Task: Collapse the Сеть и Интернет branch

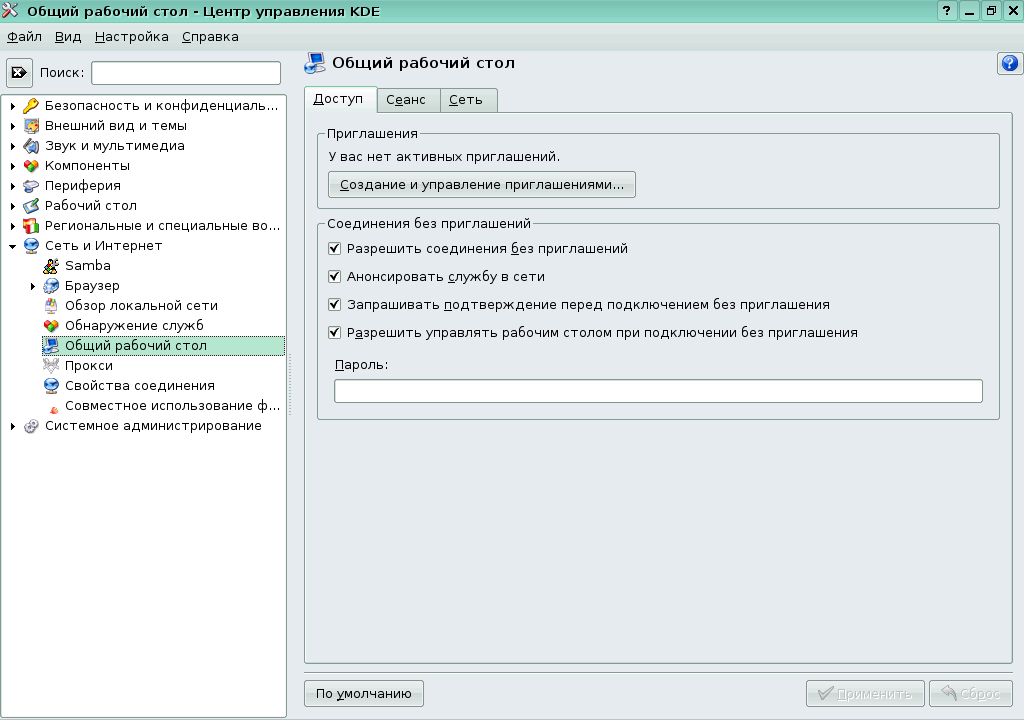Action: click(x=12, y=245)
